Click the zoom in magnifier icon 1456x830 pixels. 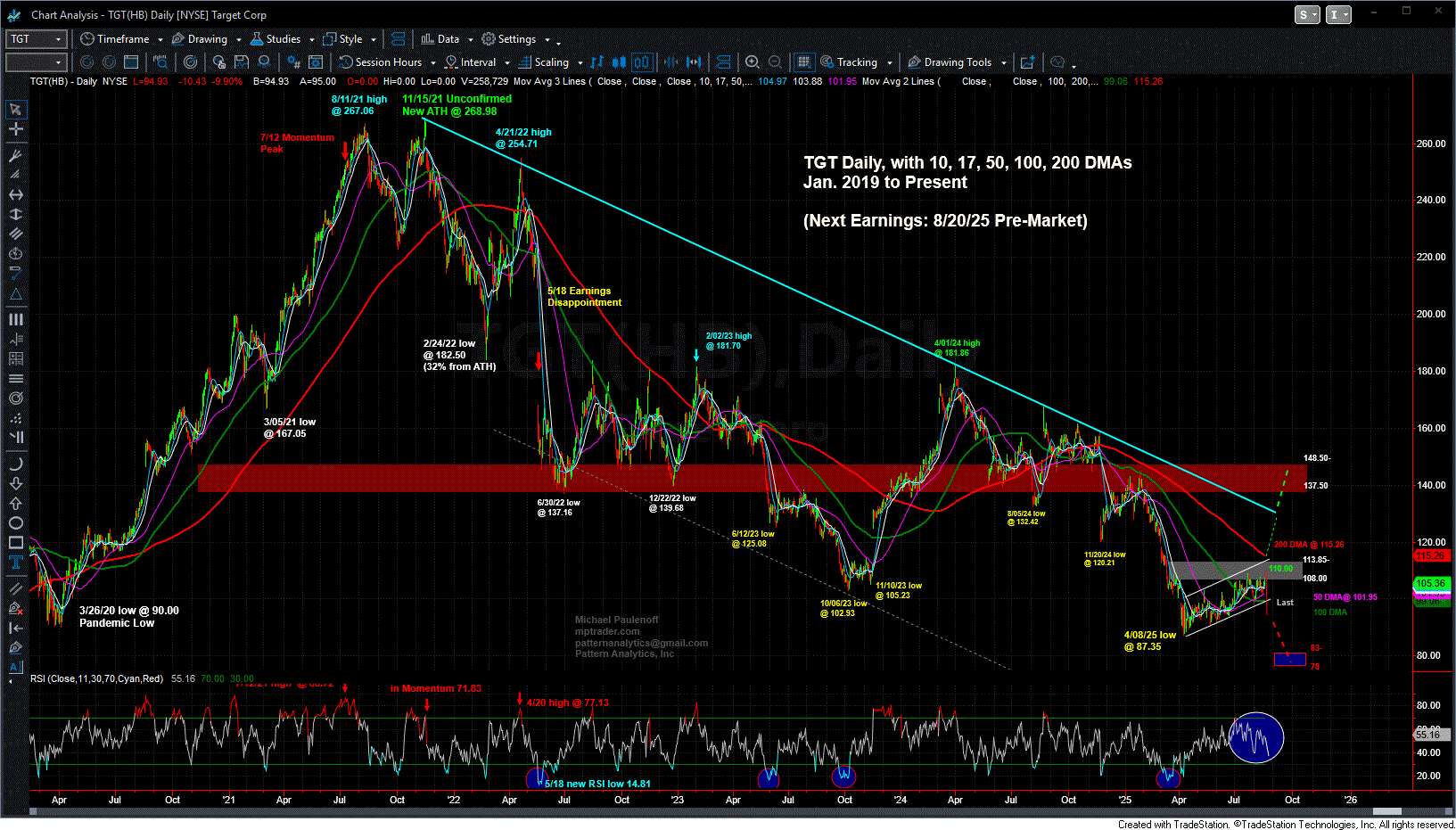[x=753, y=62]
